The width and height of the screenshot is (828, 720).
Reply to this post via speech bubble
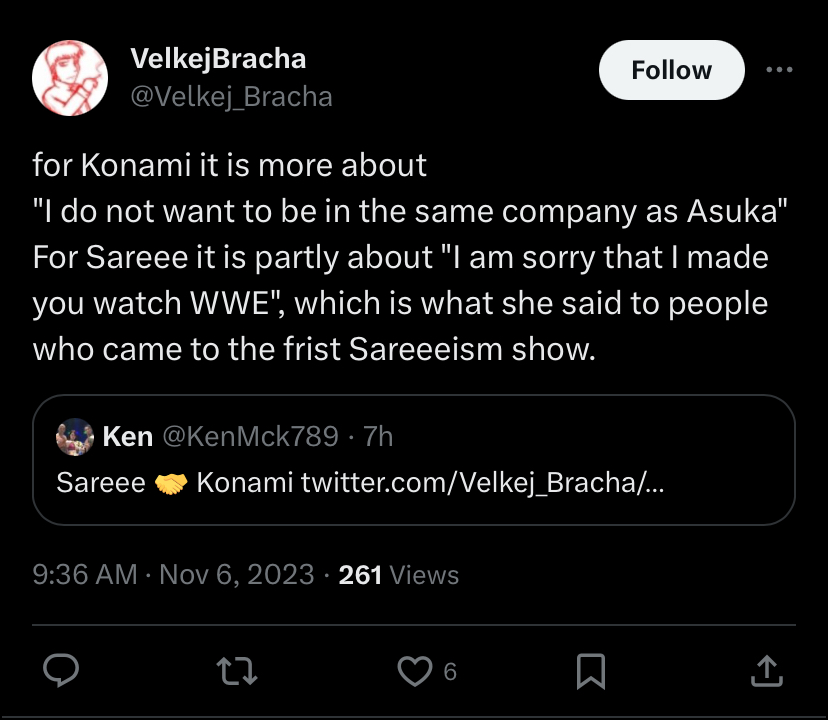(63, 671)
